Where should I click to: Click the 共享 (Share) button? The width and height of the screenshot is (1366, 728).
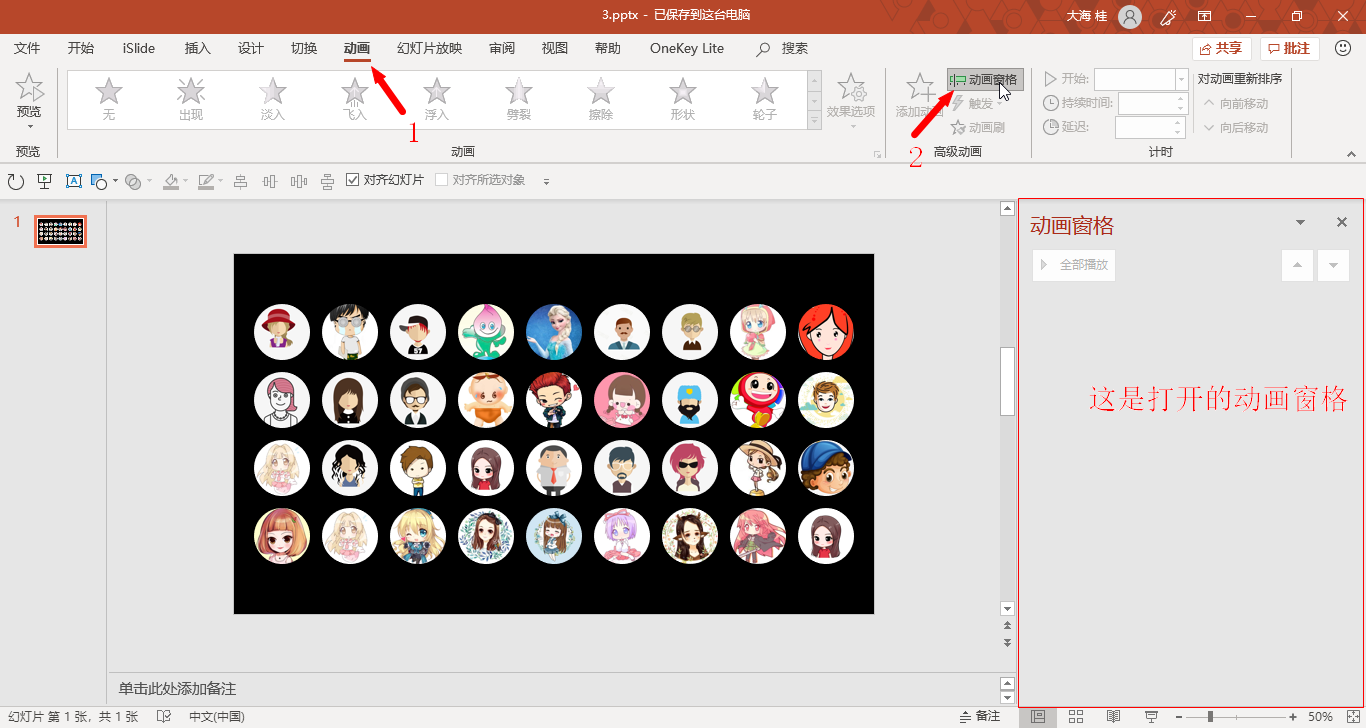(x=1222, y=48)
